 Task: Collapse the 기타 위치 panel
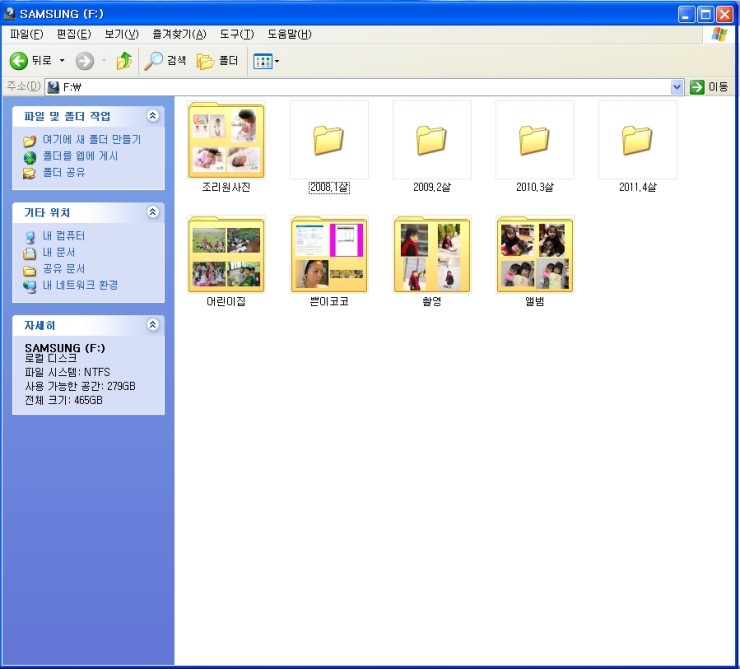point(152,213)
